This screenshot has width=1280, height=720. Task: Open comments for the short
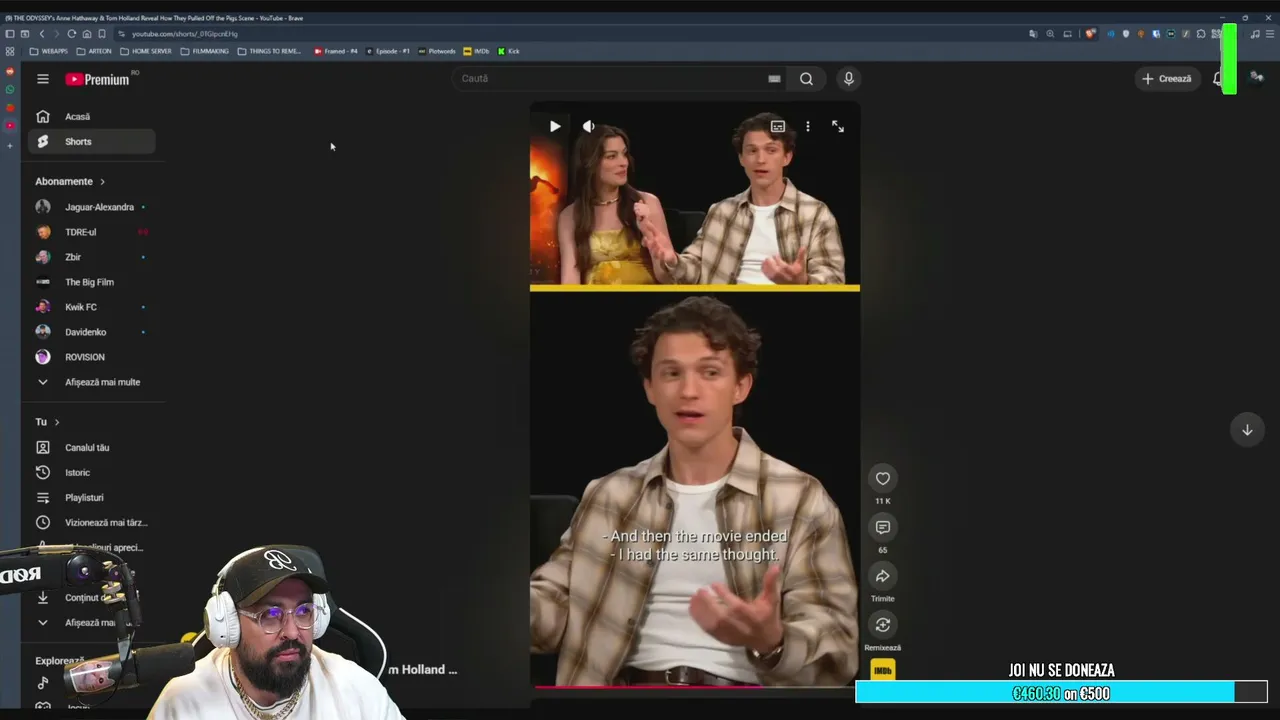point(882,527)
